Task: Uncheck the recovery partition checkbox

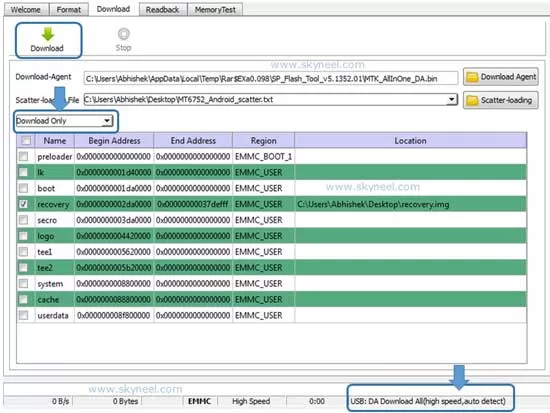Action: pyautogui.click(x=24, y=204)
